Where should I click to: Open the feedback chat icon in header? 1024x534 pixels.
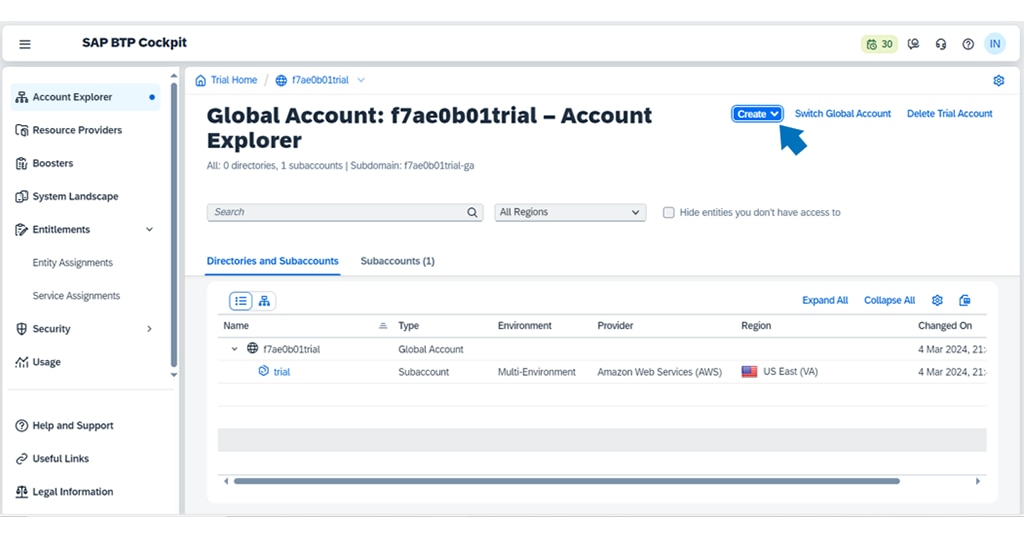913,44
